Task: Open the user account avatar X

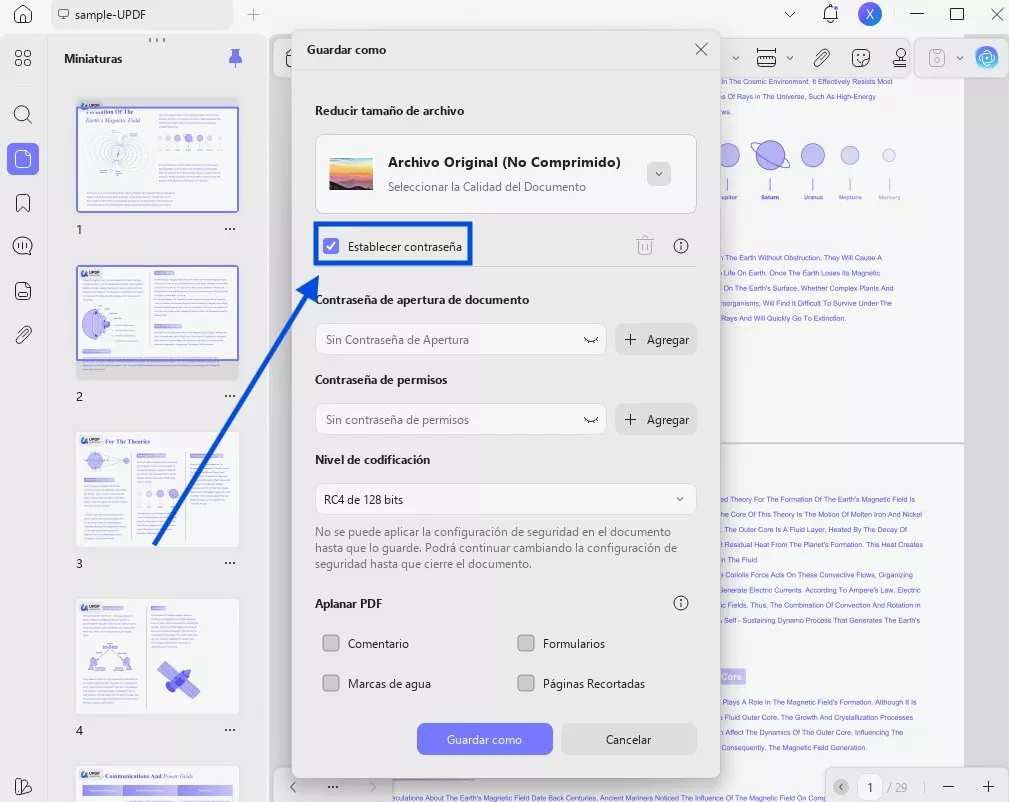Action: [869, 14]
